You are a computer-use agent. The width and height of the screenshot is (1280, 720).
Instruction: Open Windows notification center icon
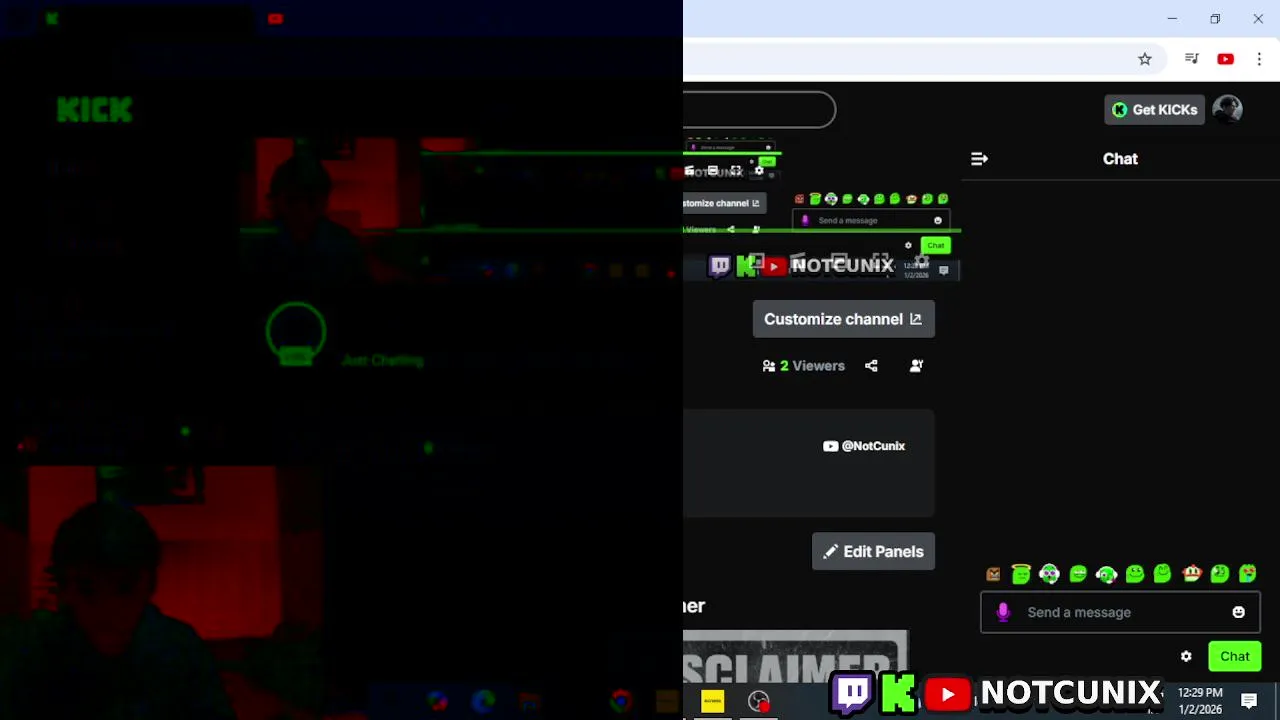pyautogui.click(x=1249, y=701)
